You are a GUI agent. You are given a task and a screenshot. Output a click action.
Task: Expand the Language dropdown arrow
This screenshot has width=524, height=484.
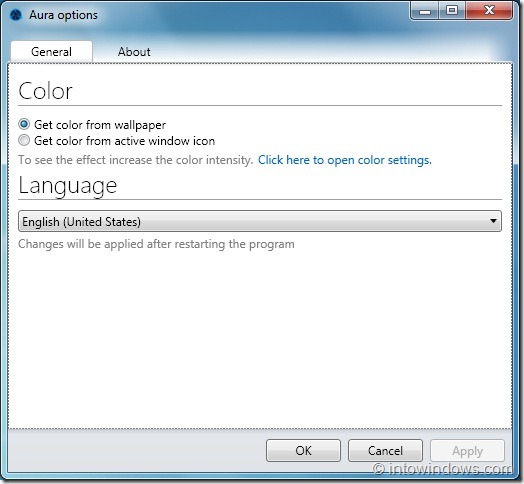tap(493, 221)
